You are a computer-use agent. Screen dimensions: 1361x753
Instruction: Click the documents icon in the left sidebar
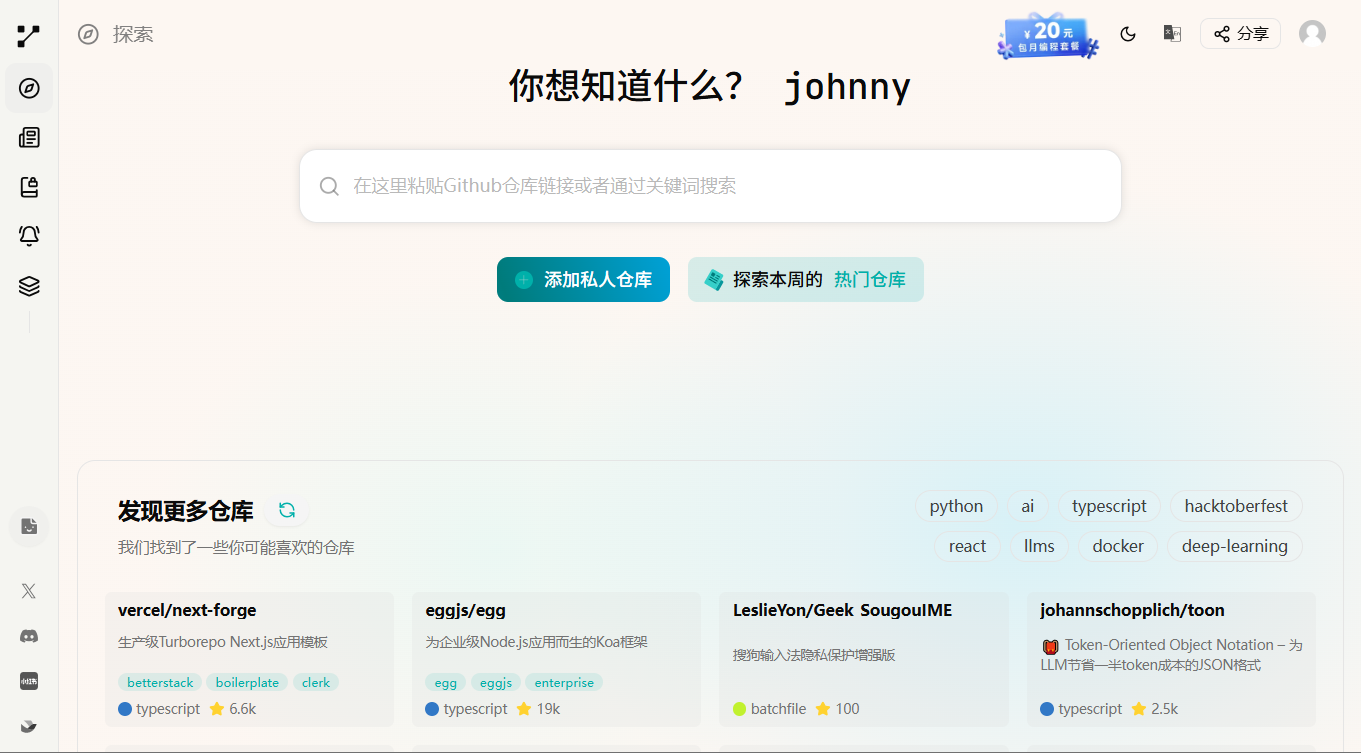pos(29,137)
